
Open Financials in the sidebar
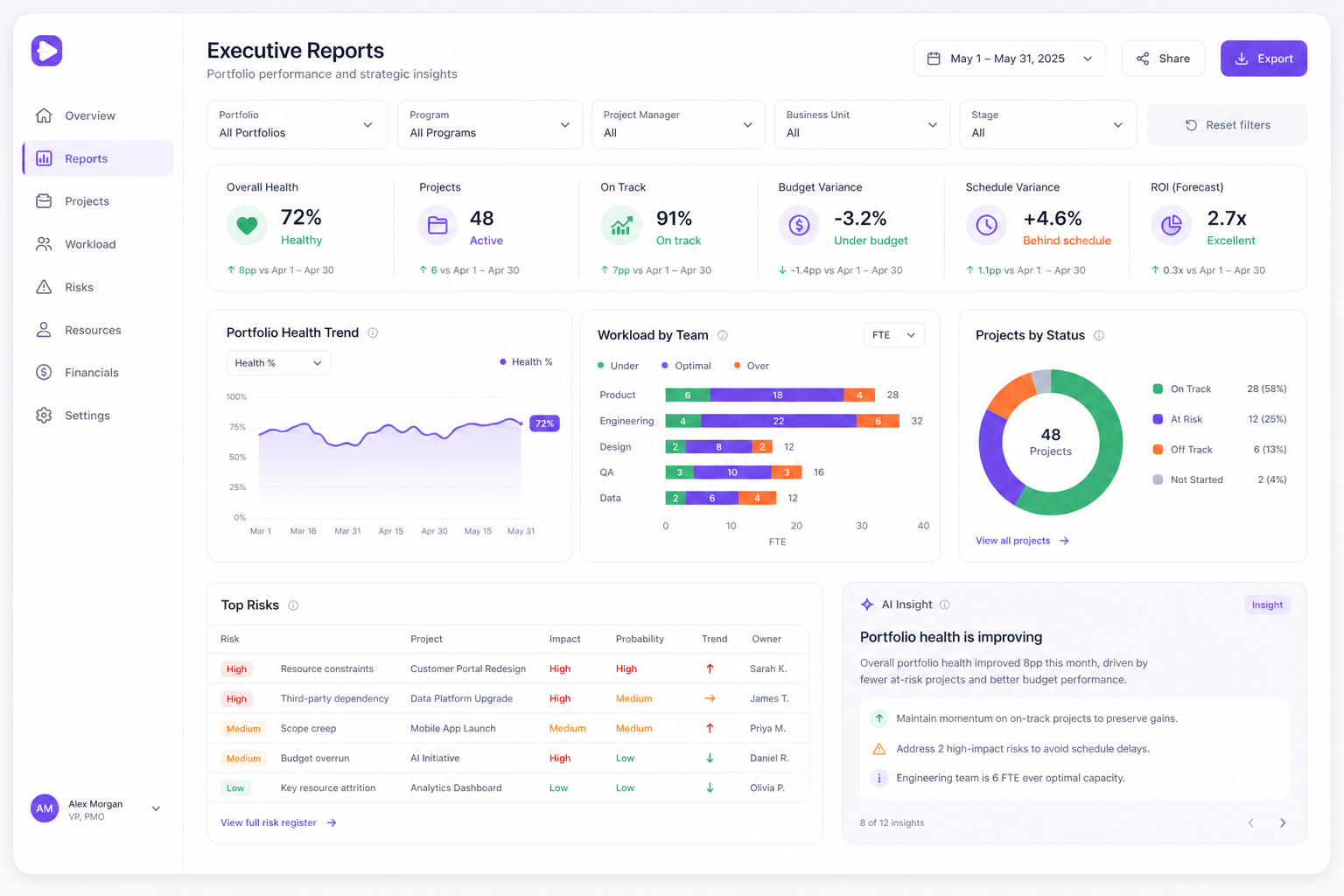pos(98,373)
